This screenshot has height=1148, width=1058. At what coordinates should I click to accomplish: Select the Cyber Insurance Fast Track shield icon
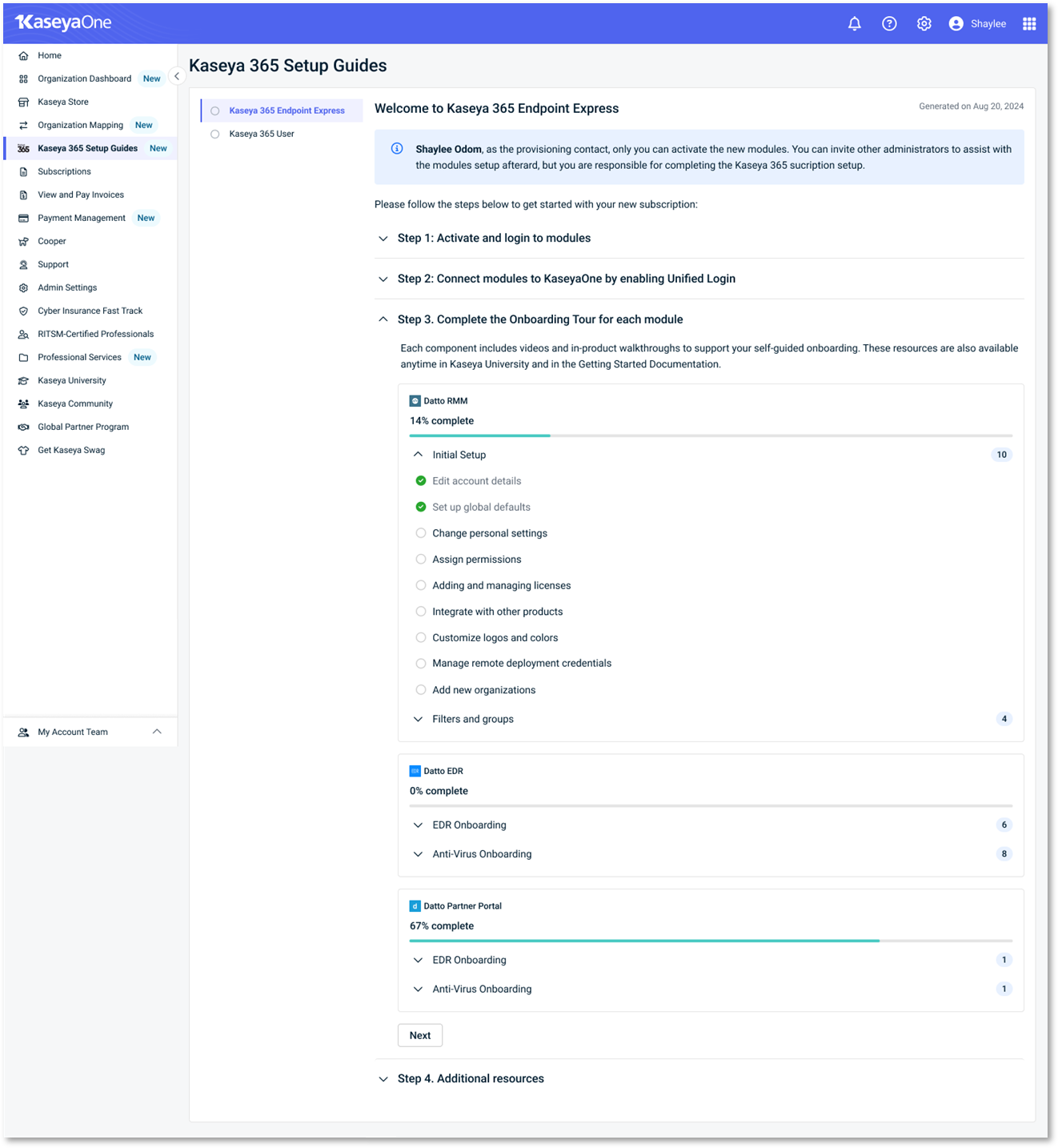(x=23, y=311)
